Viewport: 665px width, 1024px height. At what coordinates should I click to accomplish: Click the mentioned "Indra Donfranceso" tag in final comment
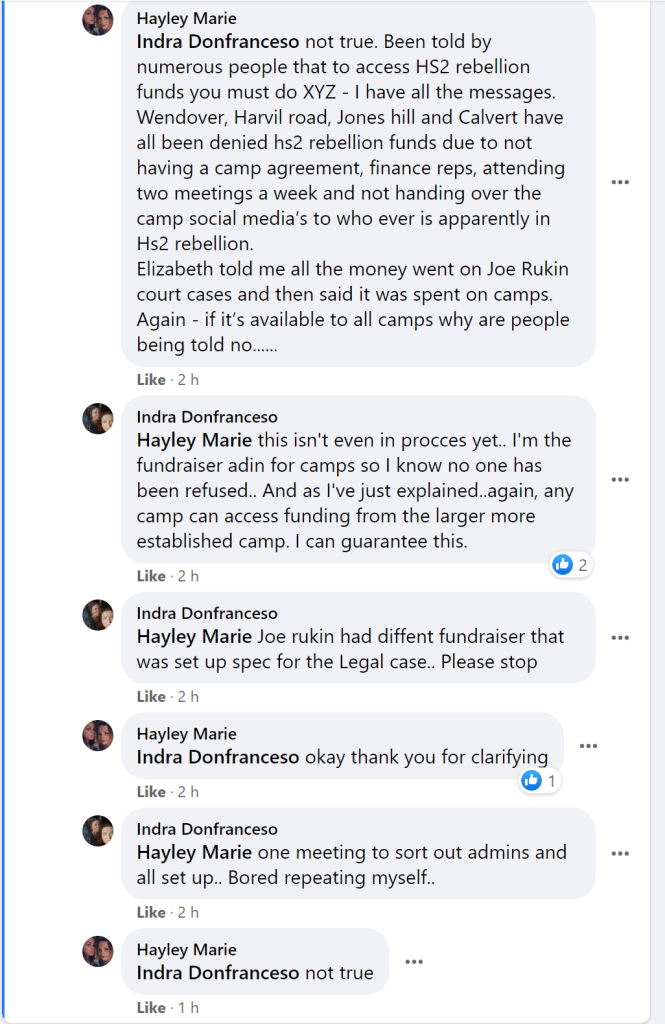coord(217,973)
